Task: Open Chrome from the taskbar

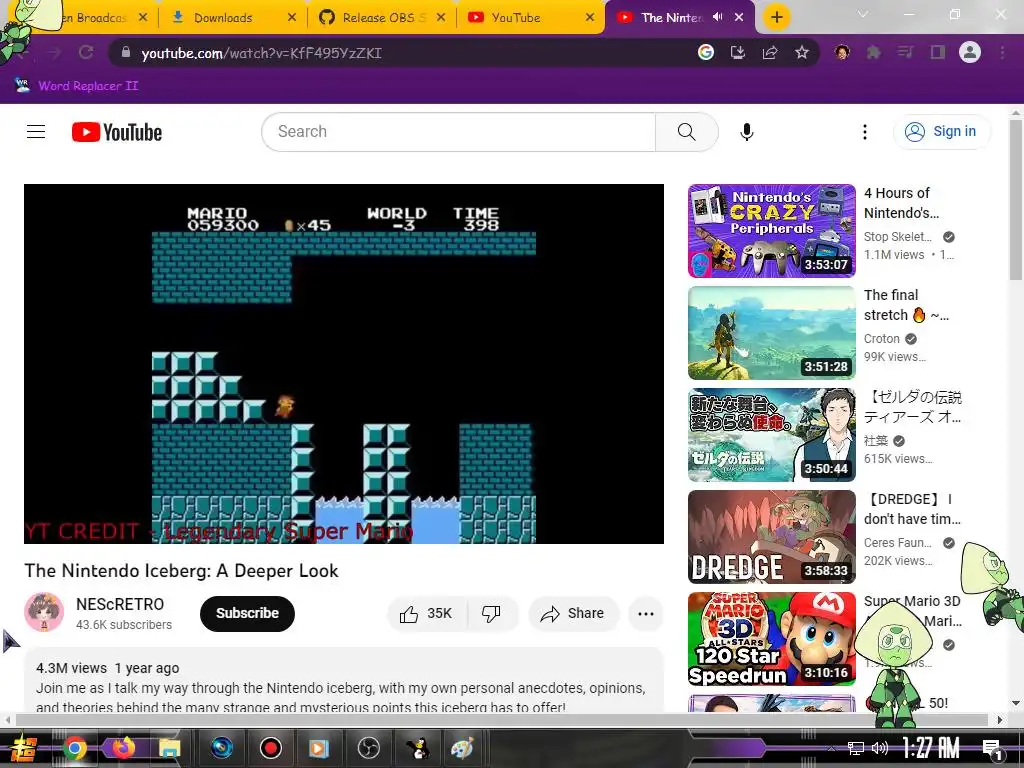Action: (74, 748)
